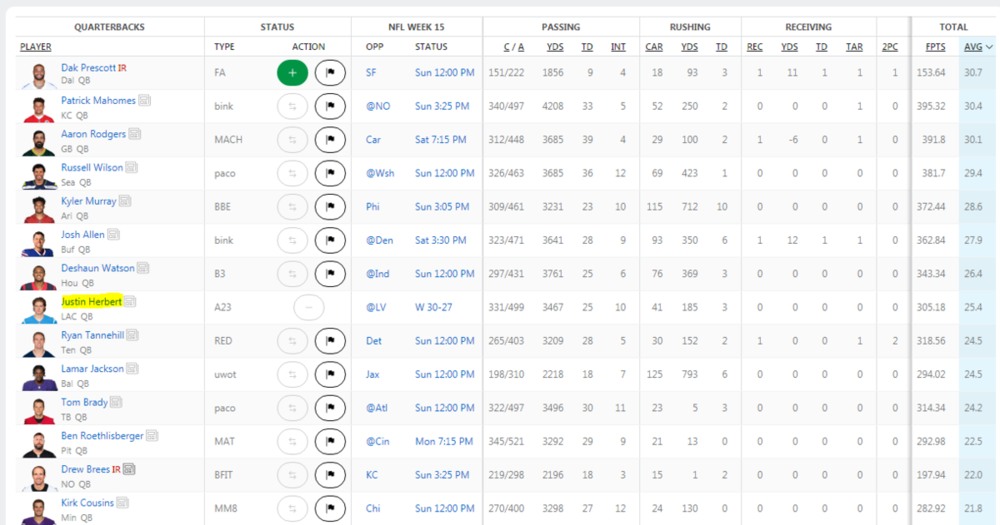Click the trade icon for Aaron Rodgers
1000x525 pixels.
[x=292, y=140]
